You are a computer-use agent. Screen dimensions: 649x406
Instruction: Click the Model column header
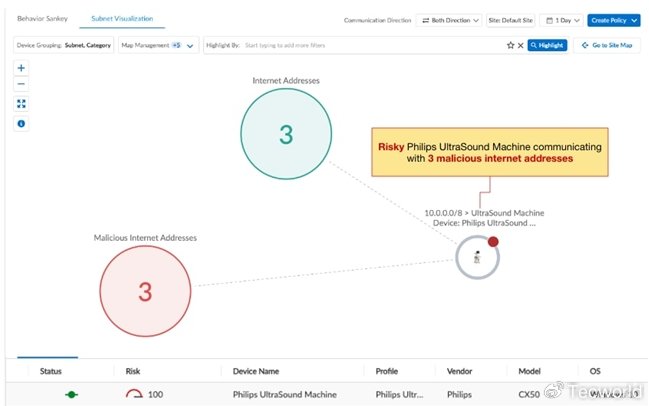tap(529, 371)
